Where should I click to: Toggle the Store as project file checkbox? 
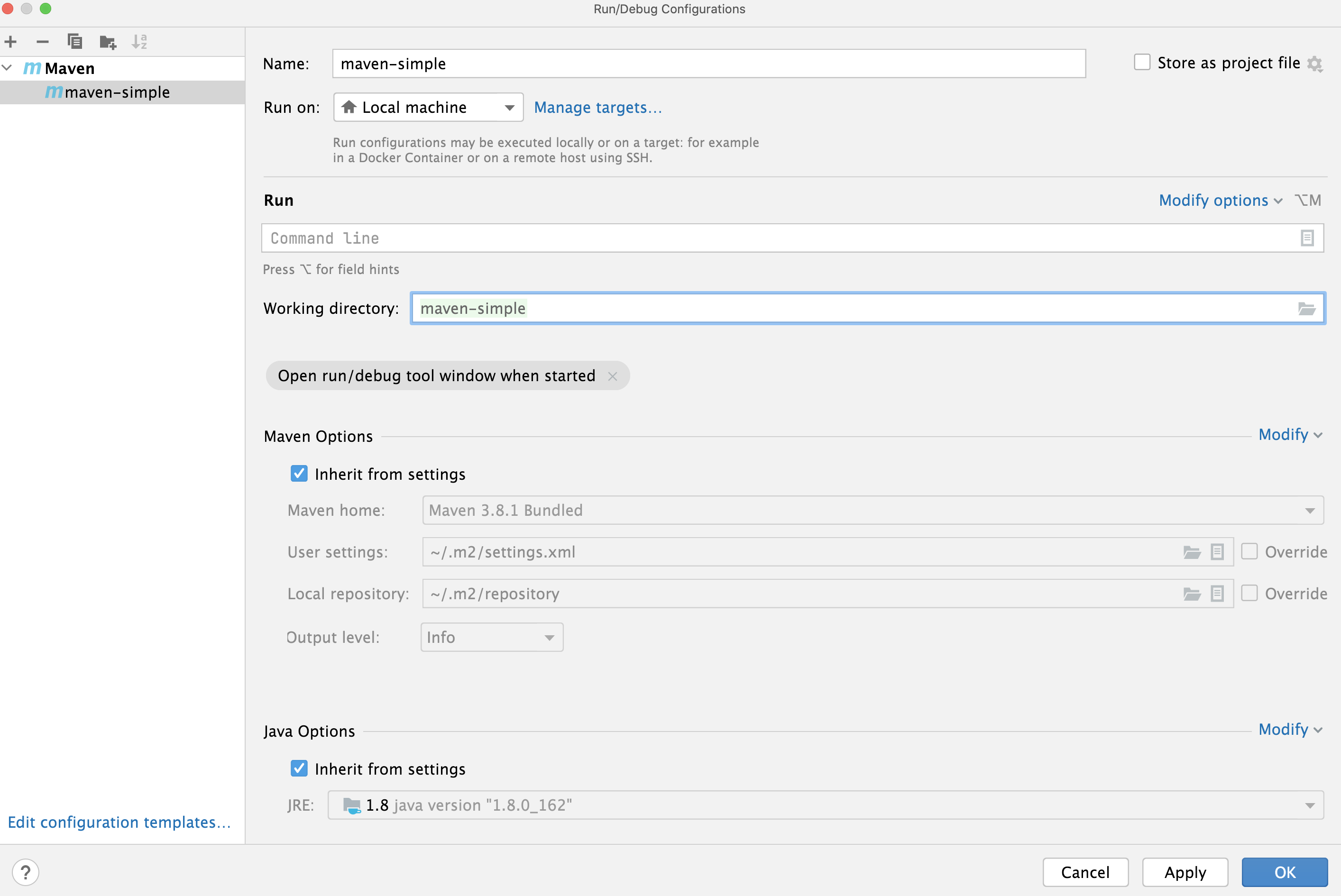(x=1141, y=62)
